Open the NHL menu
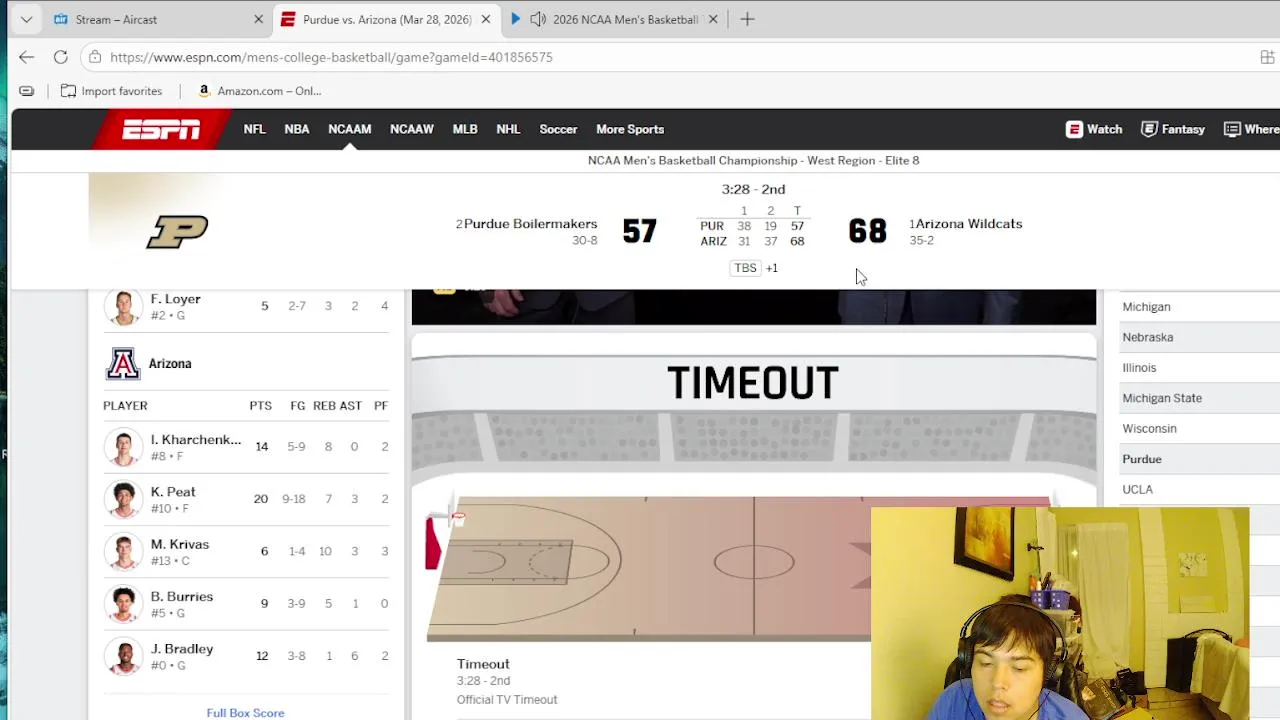The width and height of the screenshot is (1280, 720). point(508,129)
